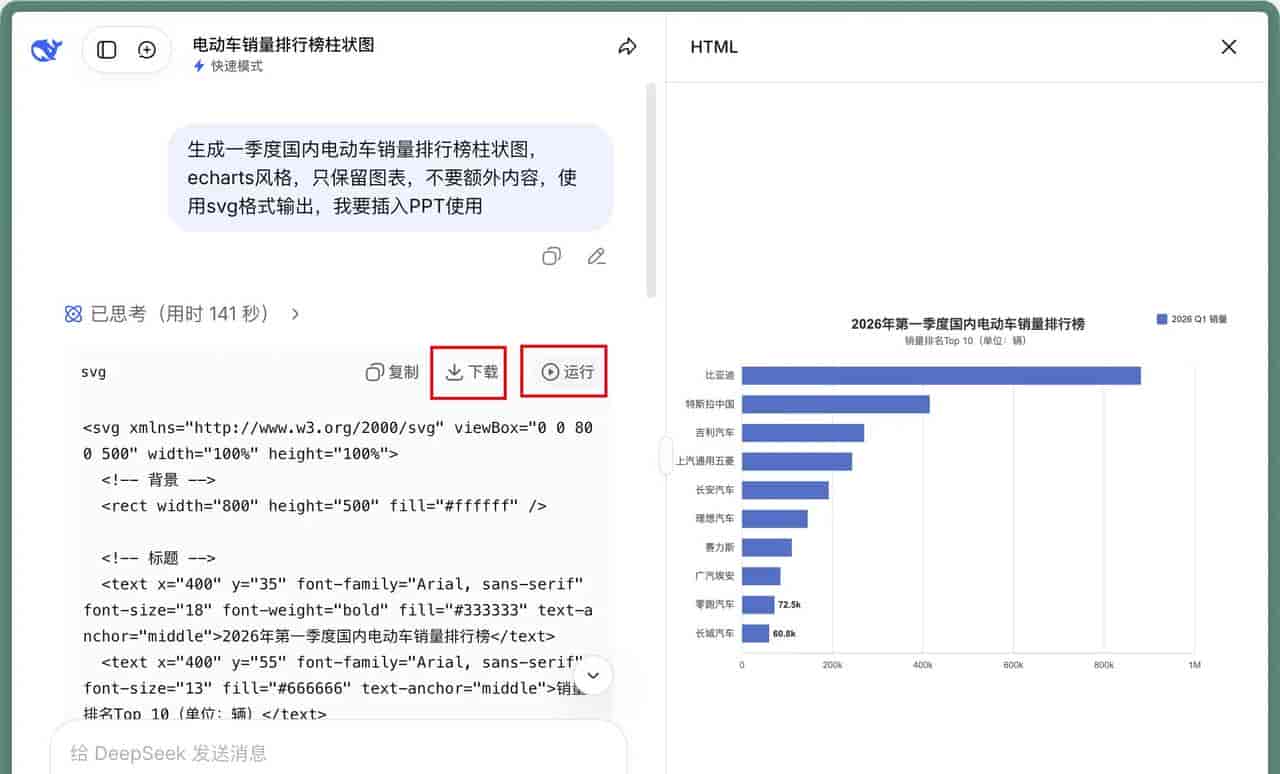Click the chart title 2026年第一季度国内电动车销量排行榜

click(x=968, y=323)
